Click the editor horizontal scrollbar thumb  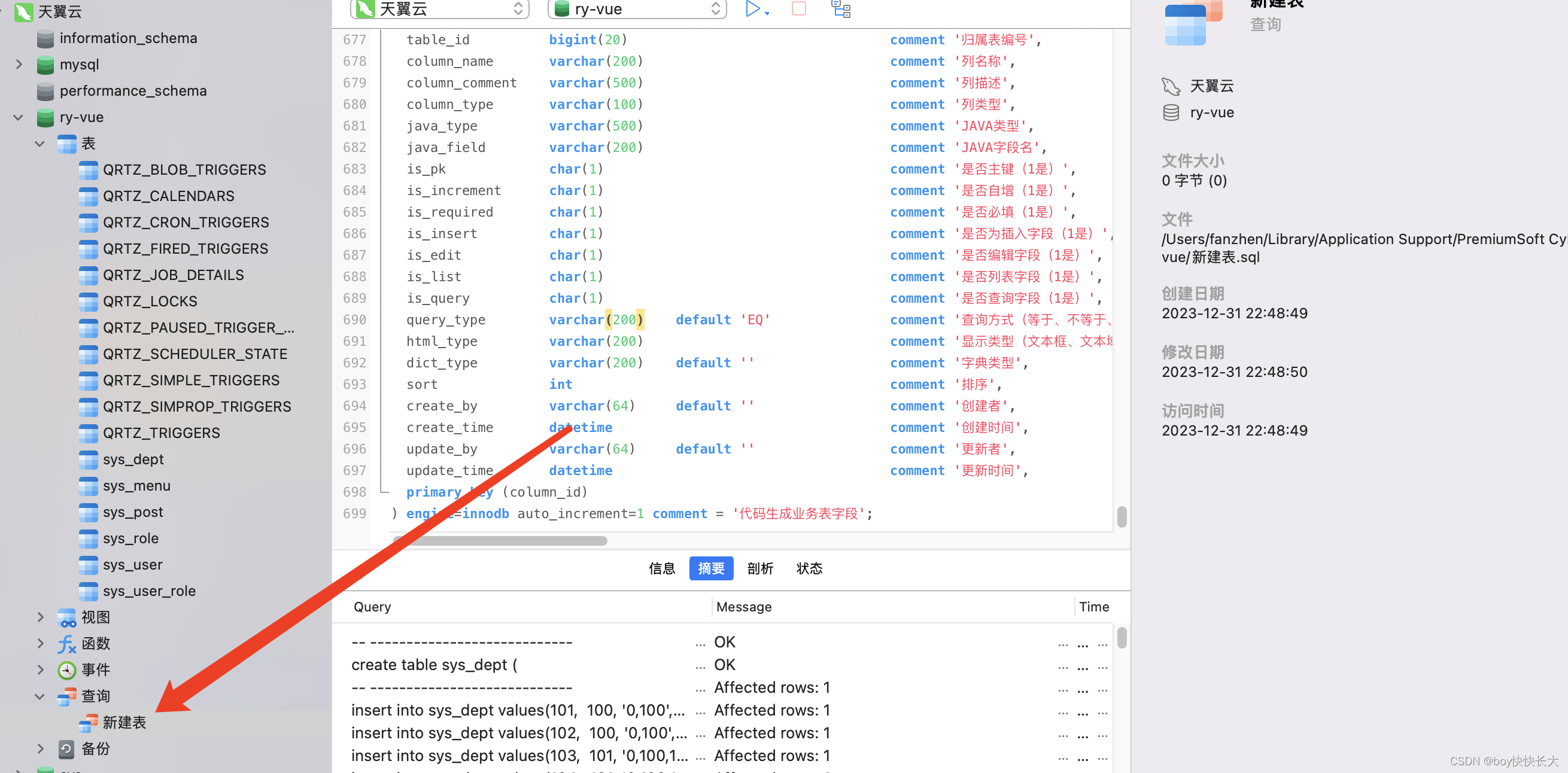pos(500,540)
